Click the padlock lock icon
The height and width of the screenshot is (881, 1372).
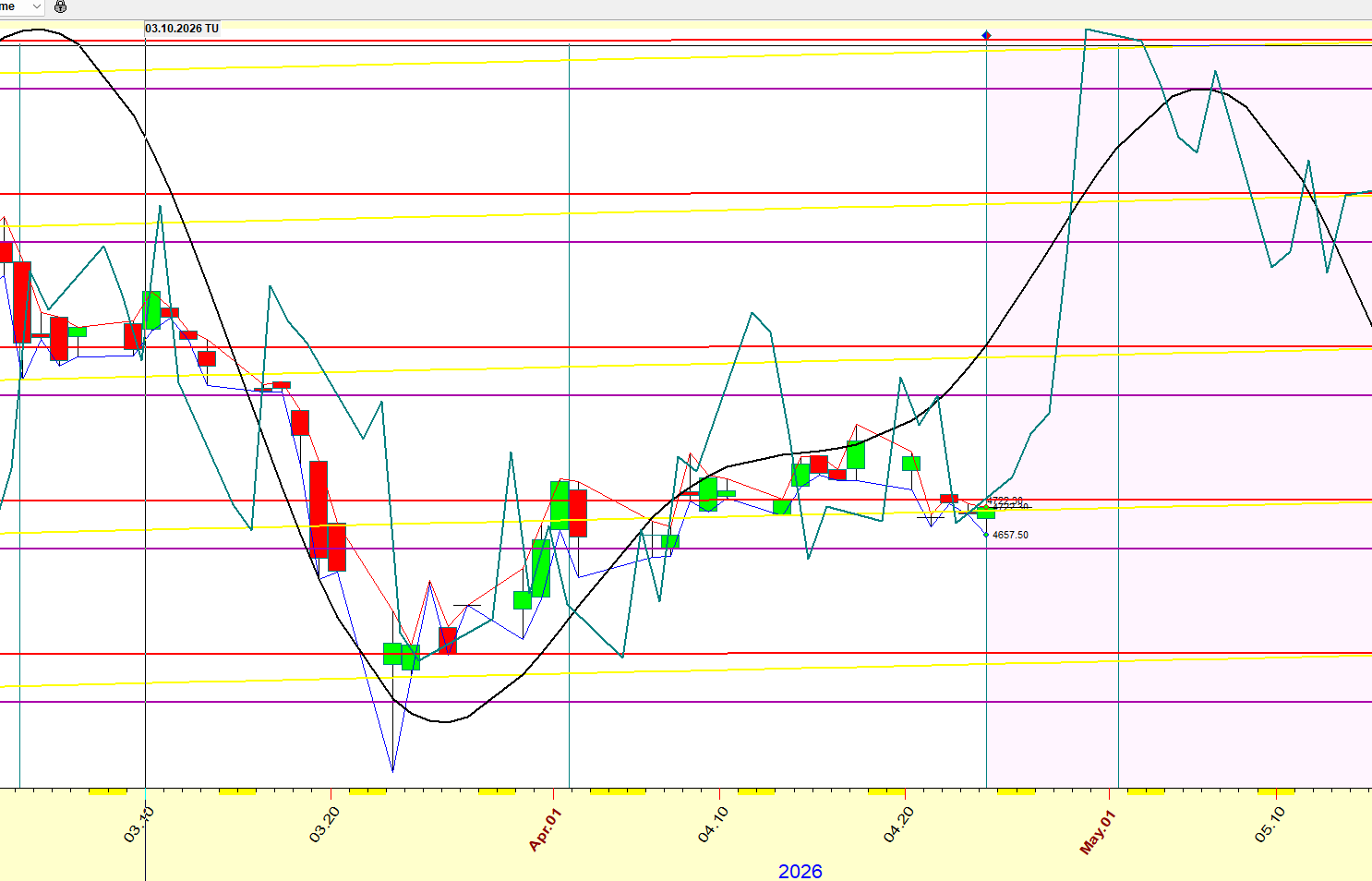(61, 7)
